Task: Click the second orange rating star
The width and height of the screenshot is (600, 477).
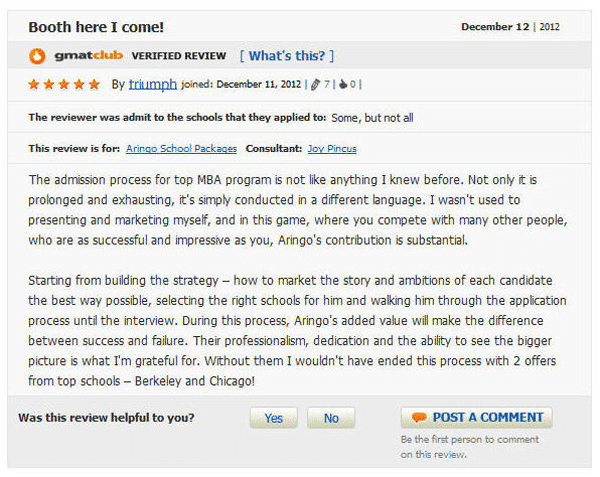Action: click(49, 84)
